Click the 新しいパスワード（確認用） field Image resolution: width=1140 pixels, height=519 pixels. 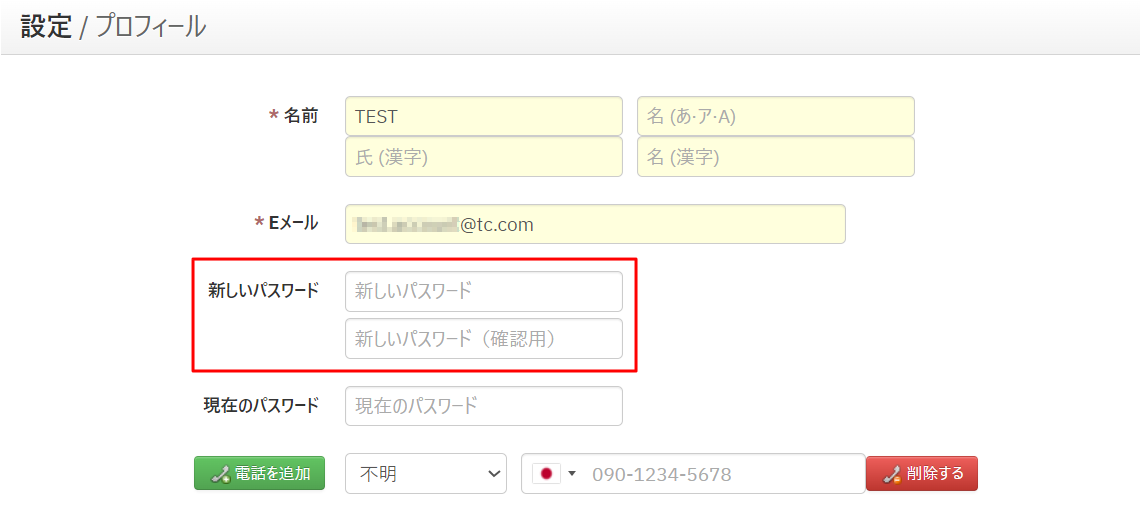pos(483,339)
